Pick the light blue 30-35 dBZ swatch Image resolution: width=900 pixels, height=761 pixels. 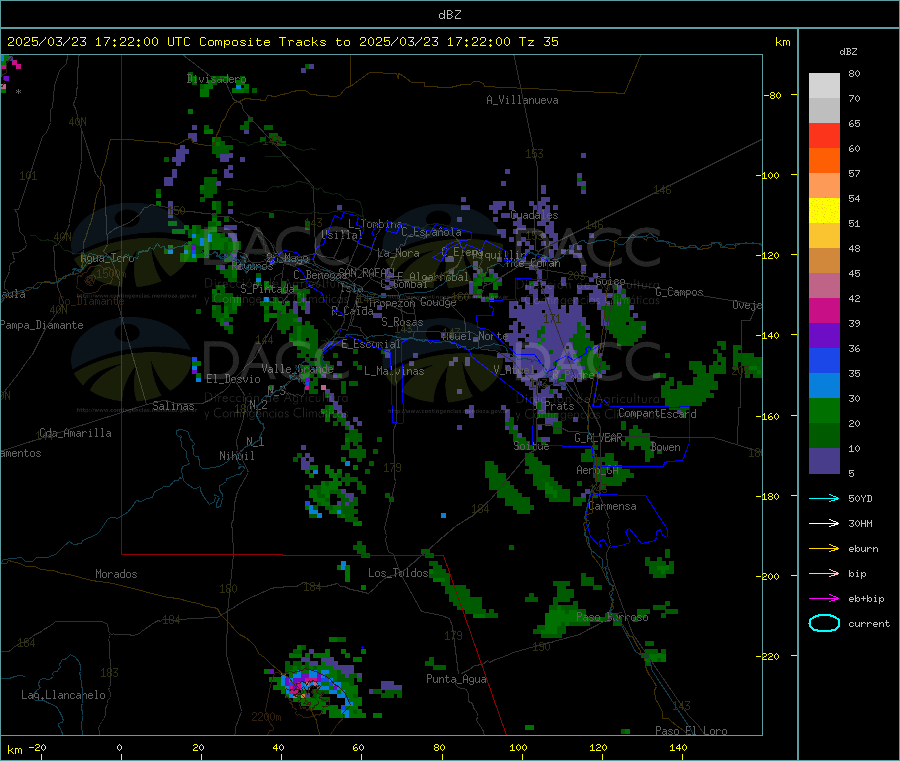(824, 386)
